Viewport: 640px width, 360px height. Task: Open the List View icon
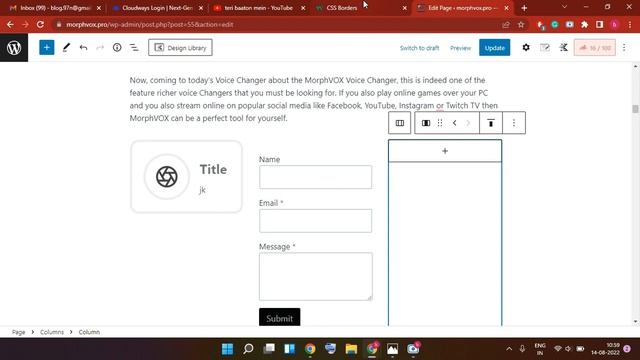pos(134,48)
